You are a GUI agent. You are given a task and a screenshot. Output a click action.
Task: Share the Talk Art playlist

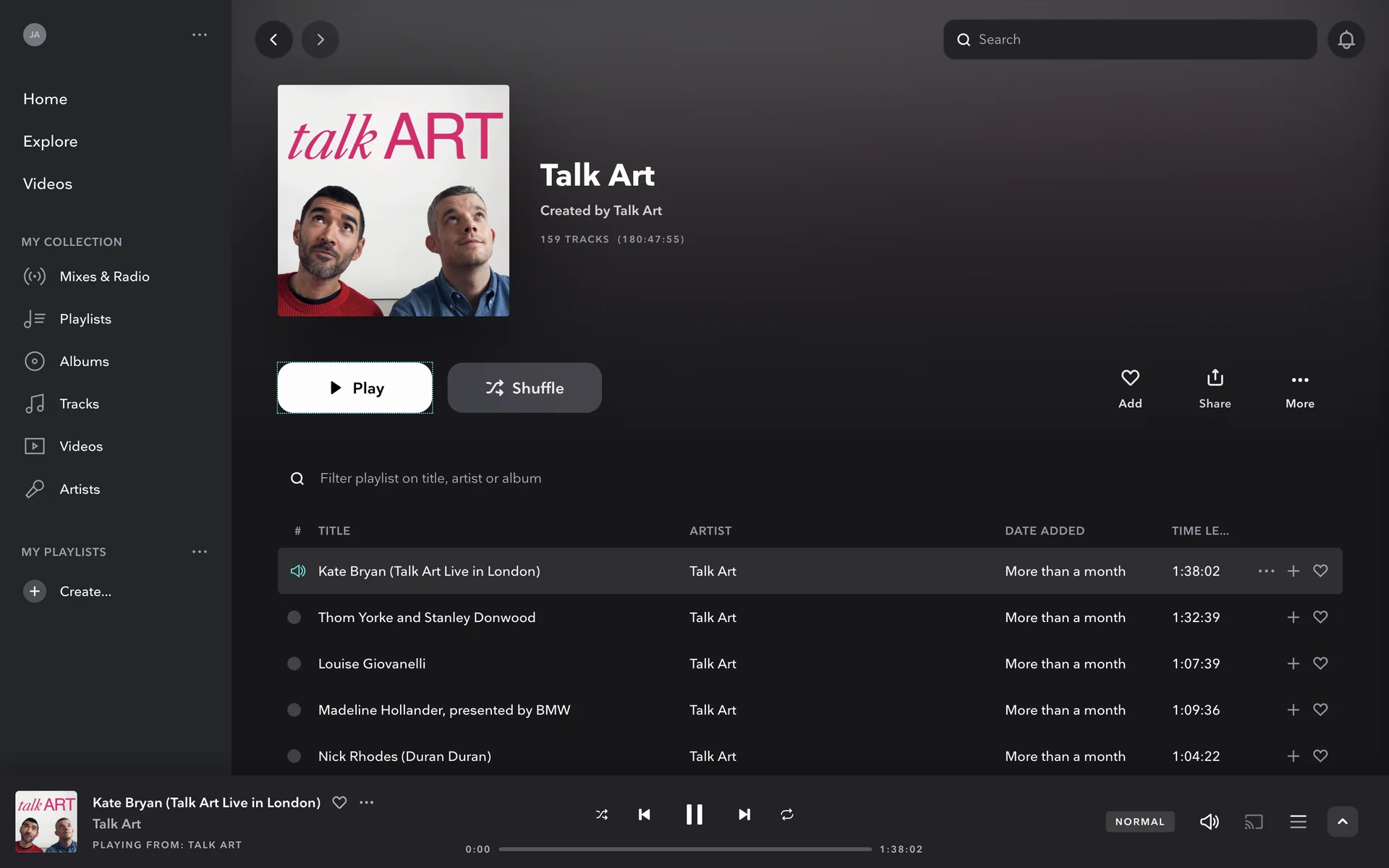(1215, 388)
